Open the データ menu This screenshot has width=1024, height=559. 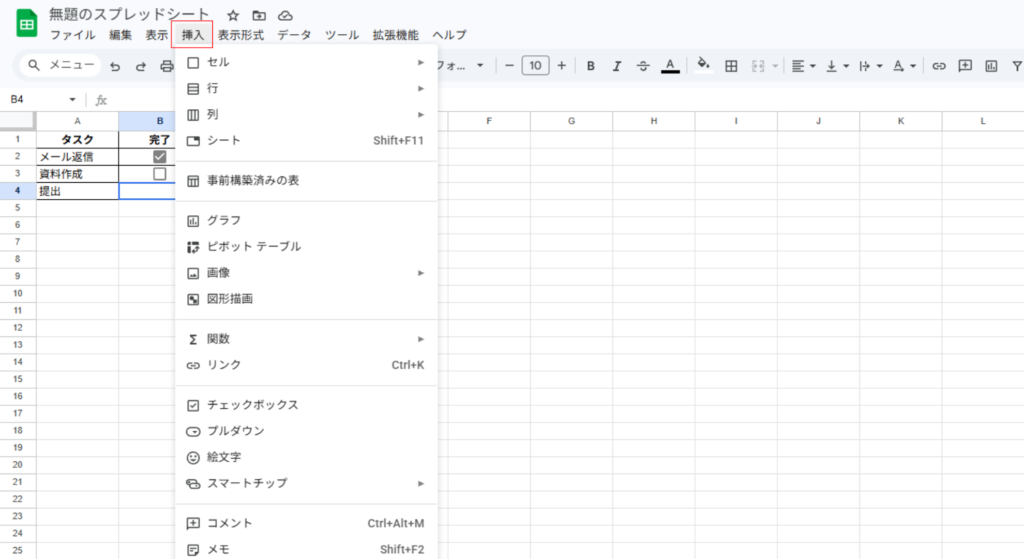pos(295,35)
